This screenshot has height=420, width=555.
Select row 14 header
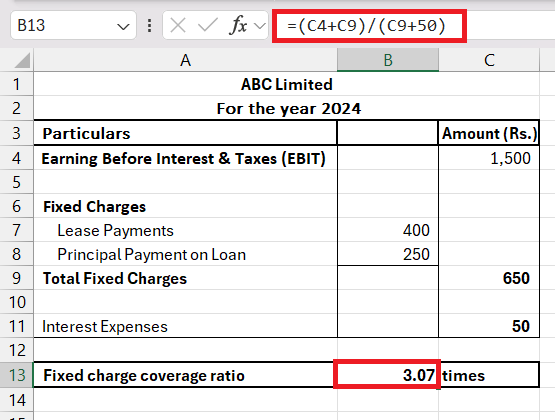17,400
